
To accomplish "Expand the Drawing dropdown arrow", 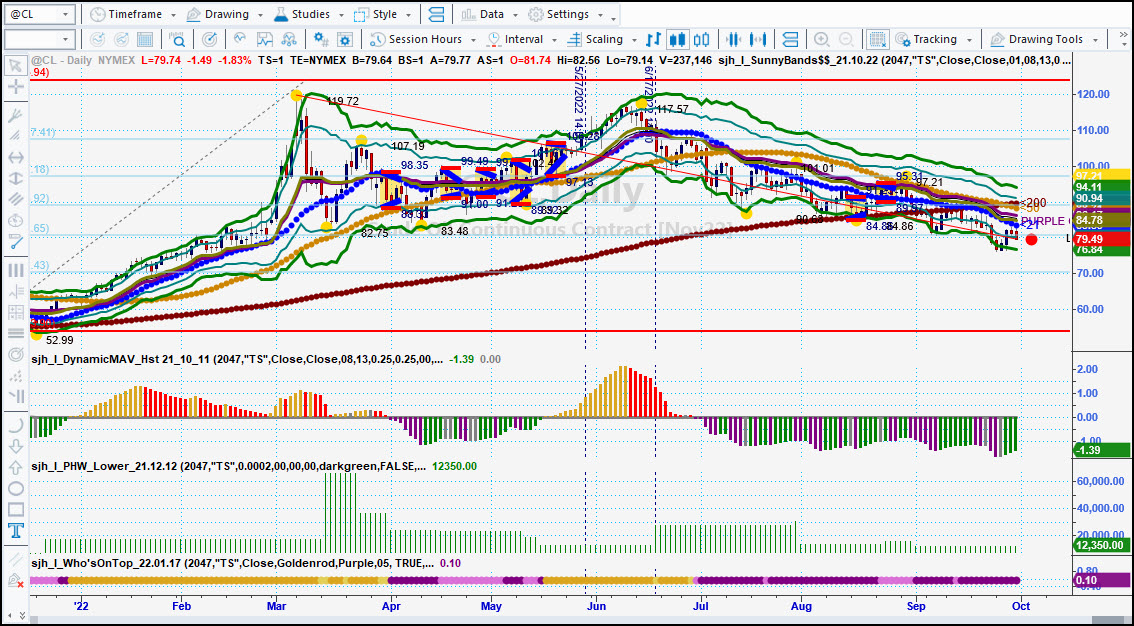I will [262, 15].
